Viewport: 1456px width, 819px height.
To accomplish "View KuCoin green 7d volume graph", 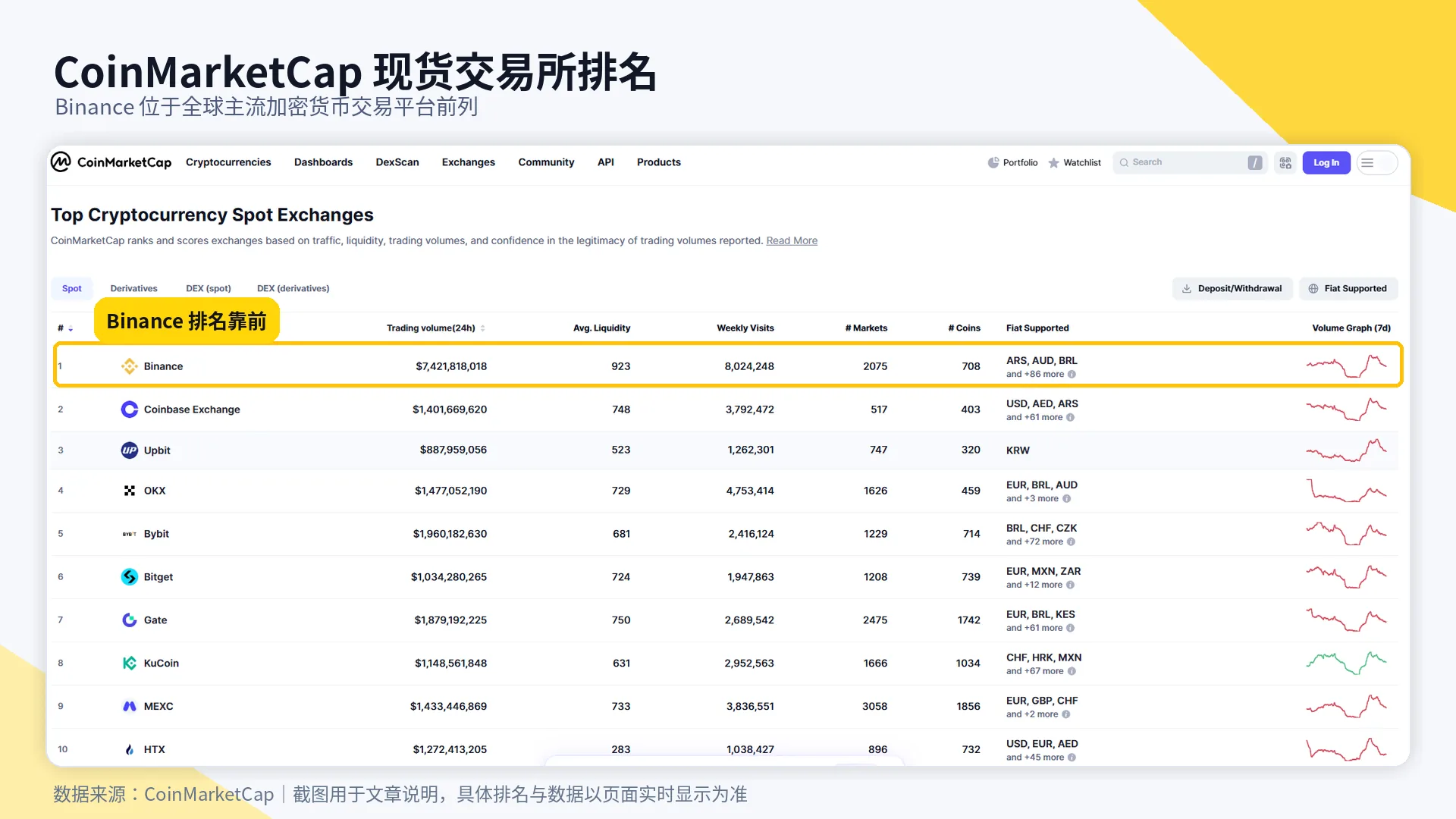I will point(1347,664).
